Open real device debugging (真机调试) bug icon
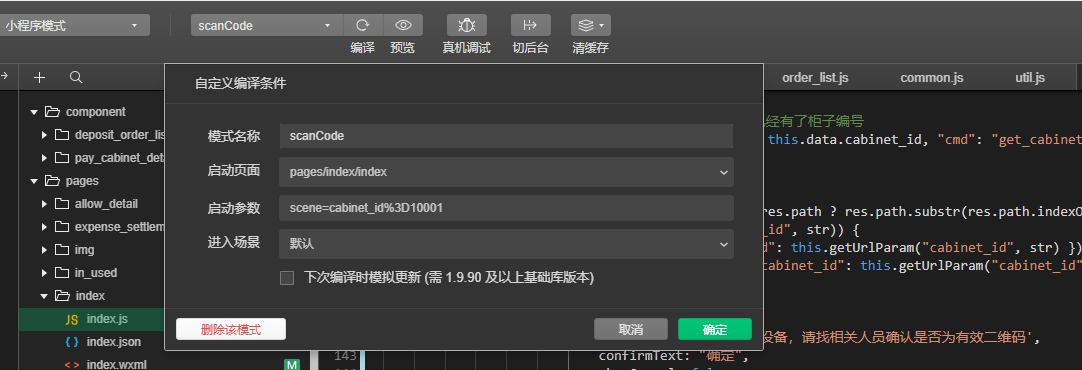The width and height of the screenshot is (1082, 370). pos(466,26)
